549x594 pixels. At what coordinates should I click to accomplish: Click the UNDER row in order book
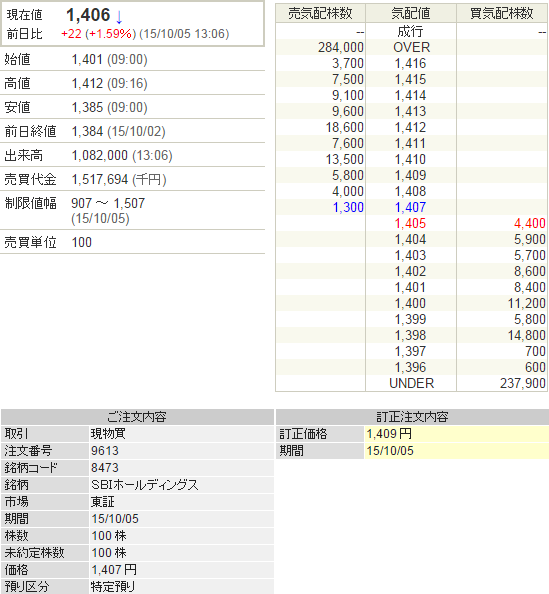point(411,383)
